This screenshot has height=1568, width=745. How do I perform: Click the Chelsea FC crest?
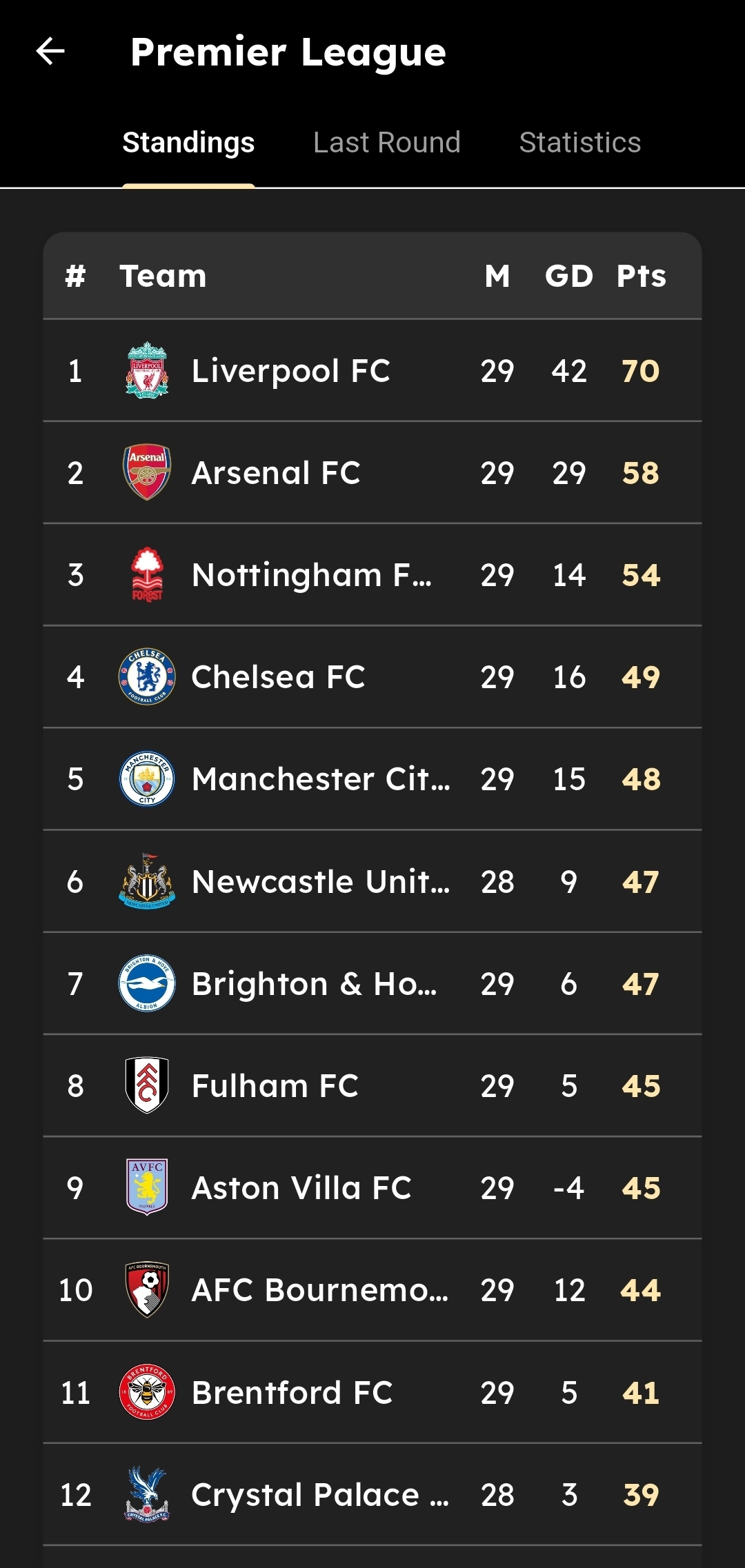(x=147, y=676)
